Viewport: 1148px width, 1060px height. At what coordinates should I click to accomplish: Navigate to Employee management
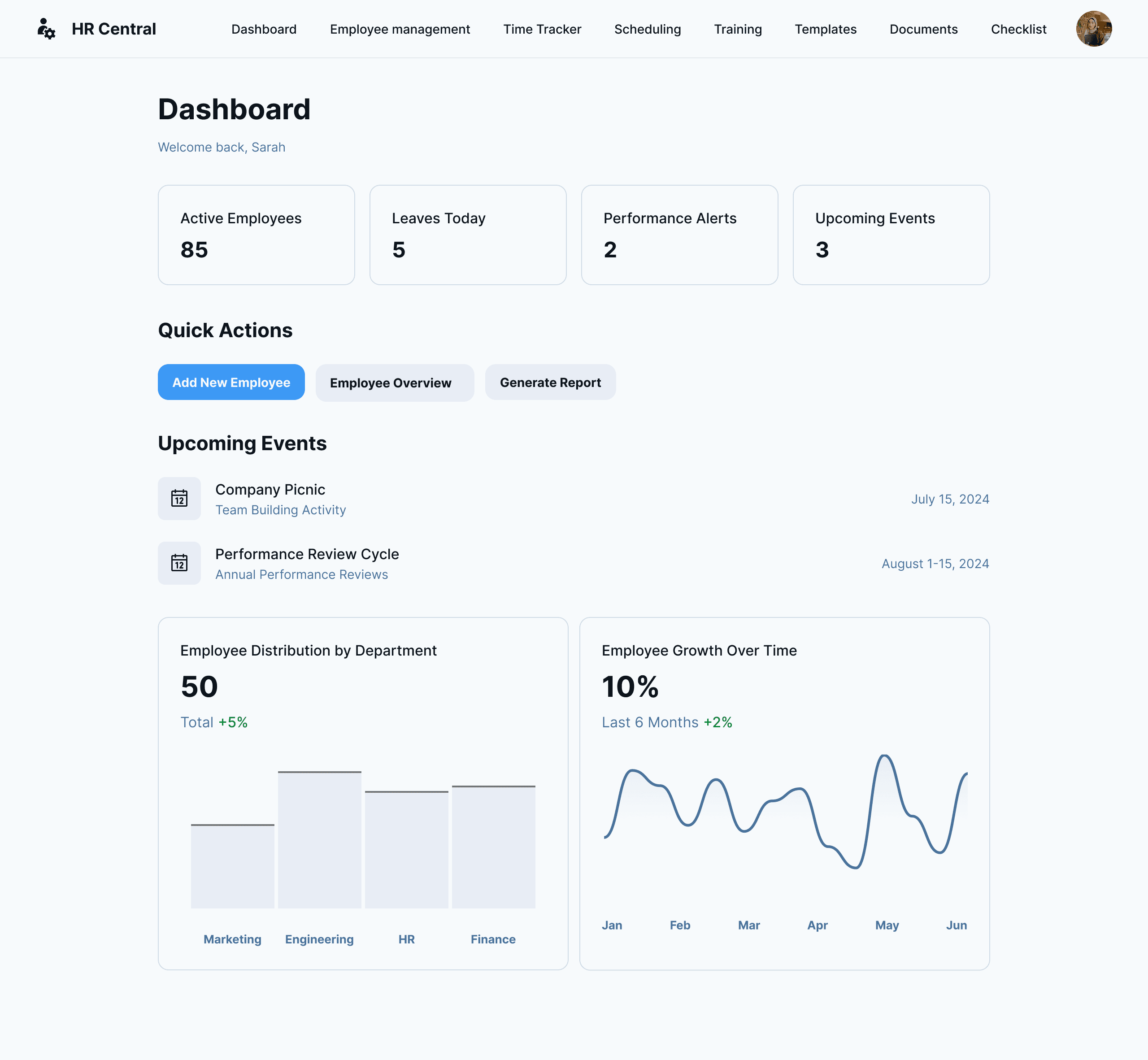pyautogui.click(x=399, y=29)
